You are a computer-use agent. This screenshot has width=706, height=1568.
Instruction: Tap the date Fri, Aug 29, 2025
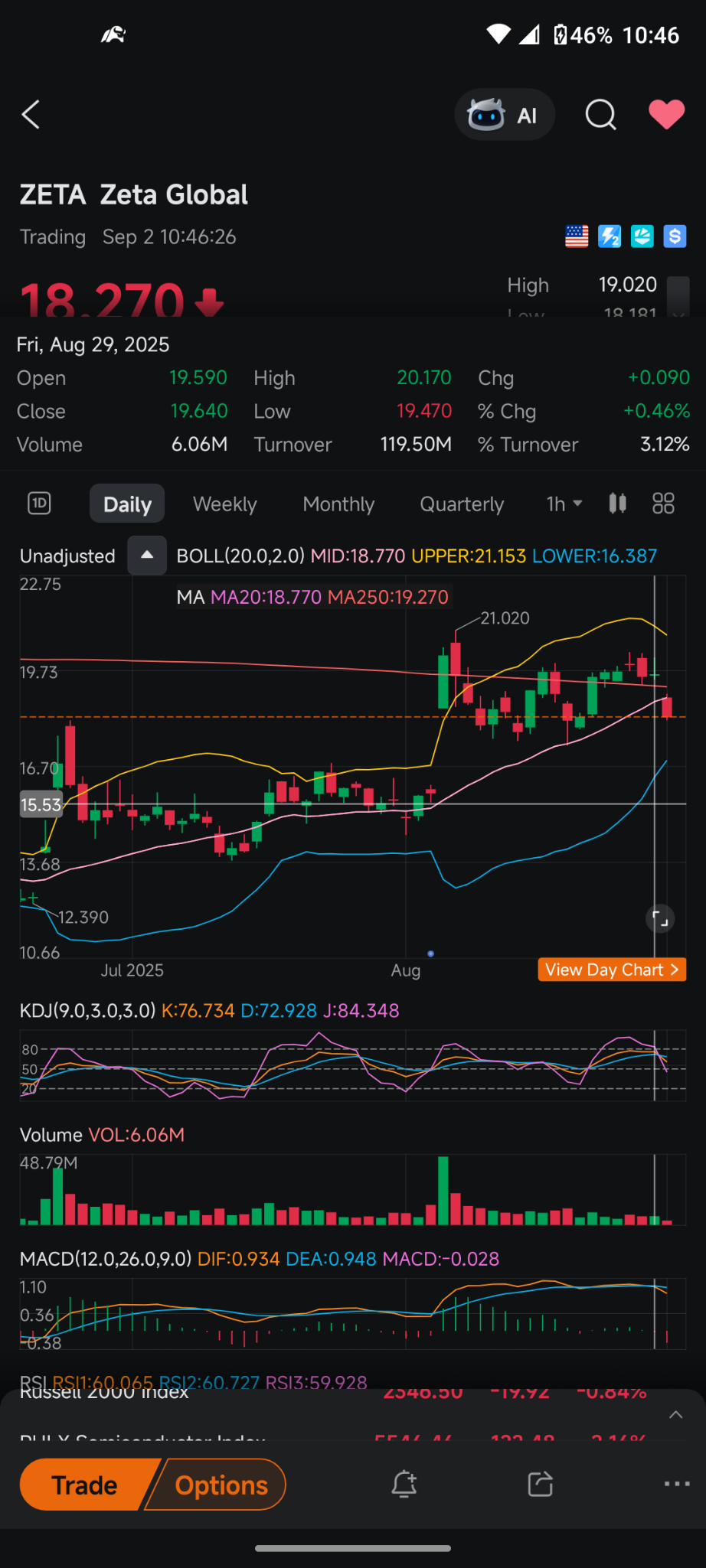coord(93,344)
